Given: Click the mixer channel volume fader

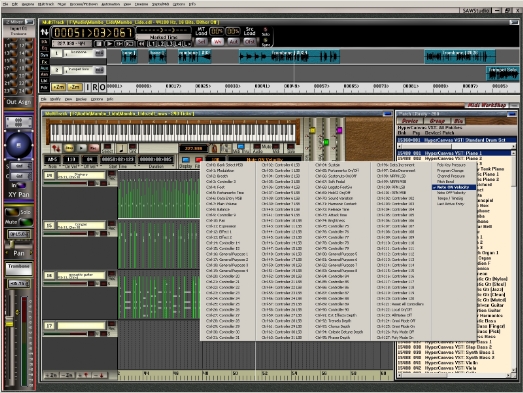Looking at the screenshot, I should [x=10, y=322].
